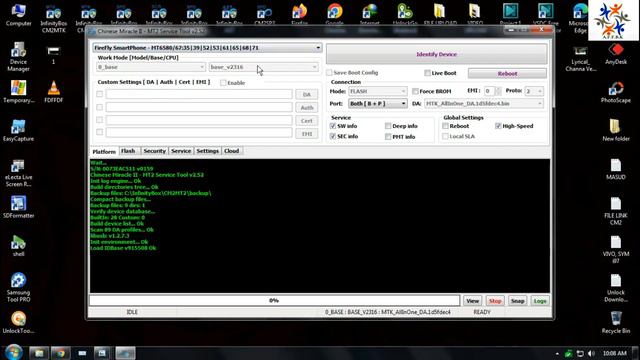This screenshot has height=360, width=640.
Task: Switch to the Security tab
Action: [x=155, y=151]
